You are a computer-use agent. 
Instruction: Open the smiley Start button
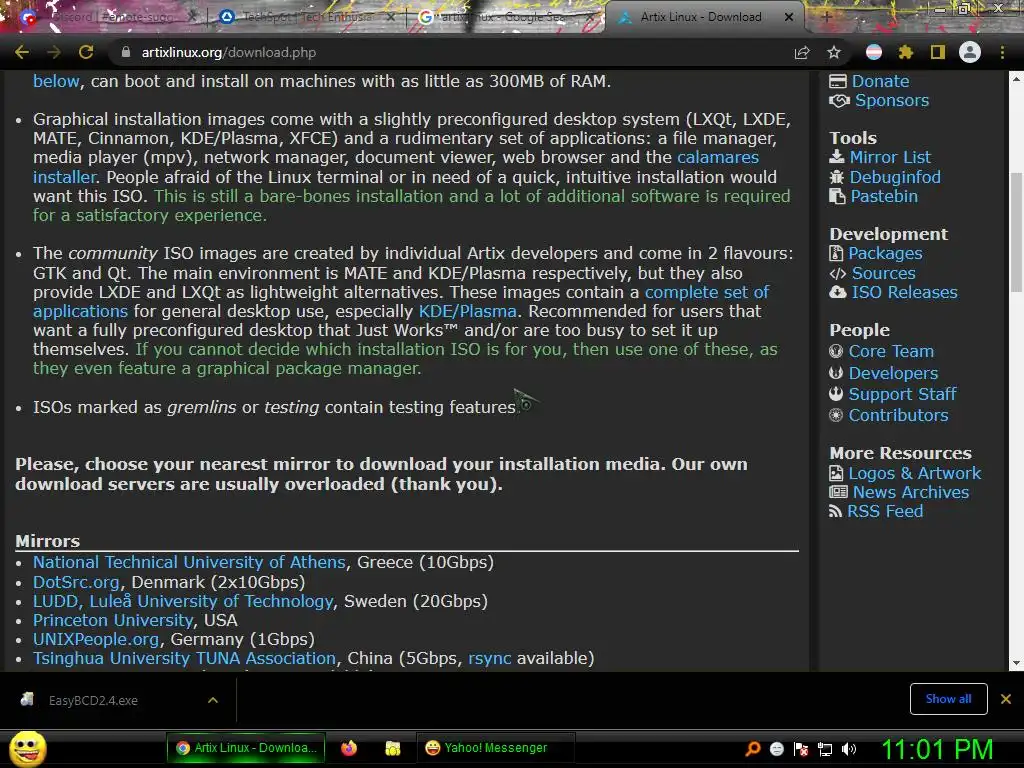(x=27, y=748)
